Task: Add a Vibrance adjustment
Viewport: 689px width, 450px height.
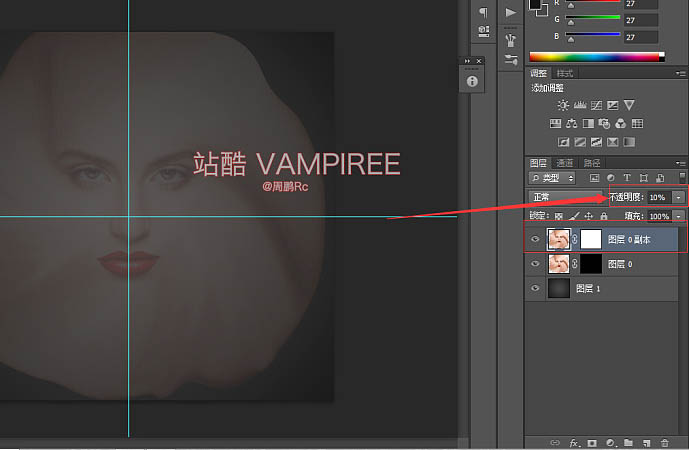Action: [629, 105]
